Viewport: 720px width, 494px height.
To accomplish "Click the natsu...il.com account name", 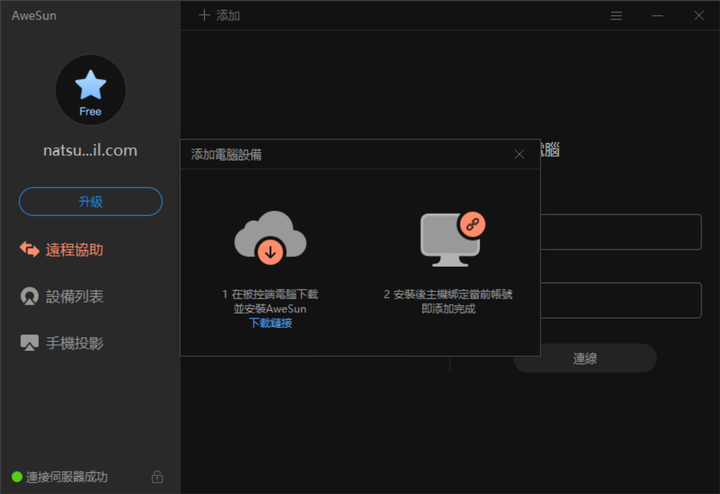I will [x=90, y=150].
